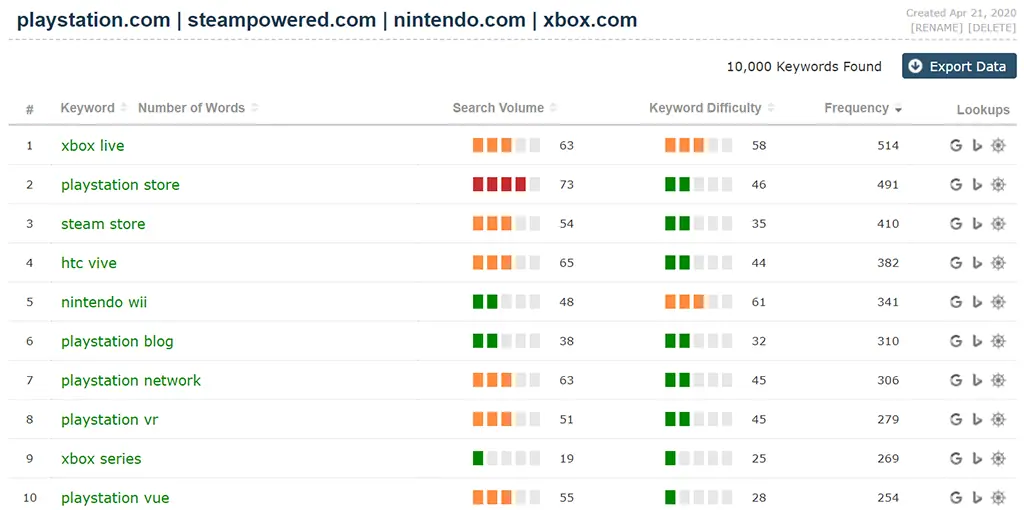Open Google lookup for htc vive
The image size is (1024, 510).
click(955, 263)
